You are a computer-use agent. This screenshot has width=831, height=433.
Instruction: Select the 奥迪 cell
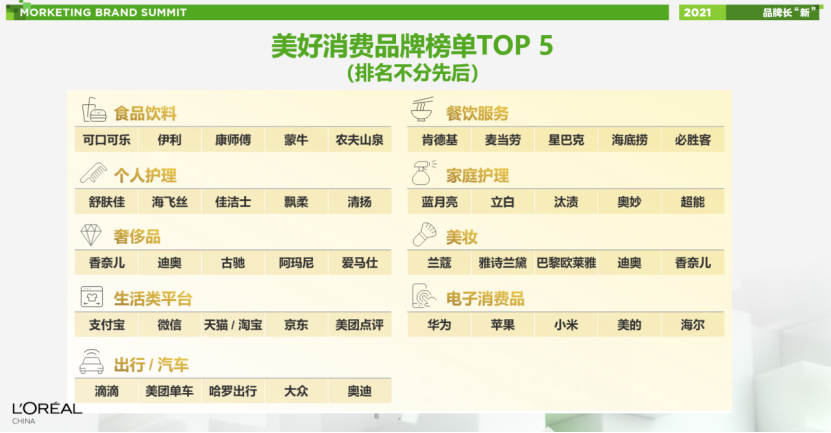[x=360, y=391]
